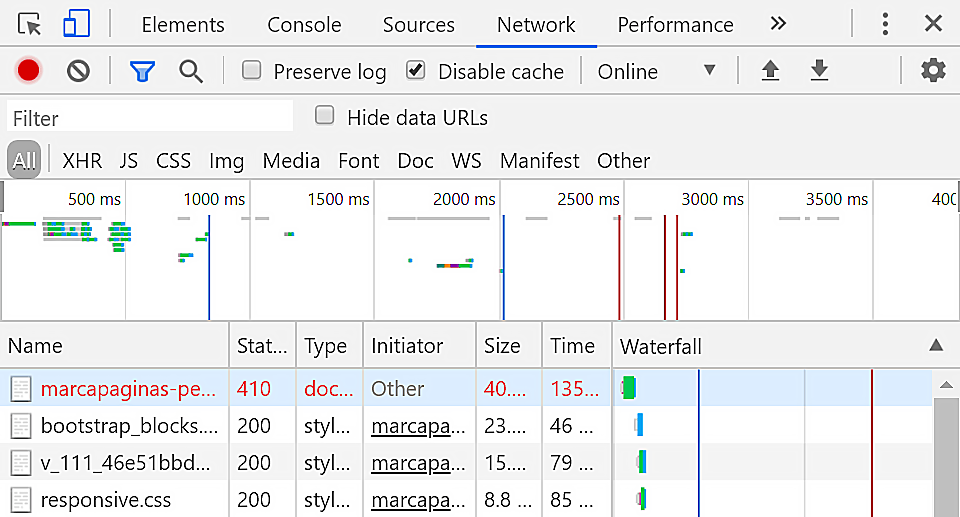Switch to the Console tab
The width and height of the screenshot is (960, 517).
(304, 24)
